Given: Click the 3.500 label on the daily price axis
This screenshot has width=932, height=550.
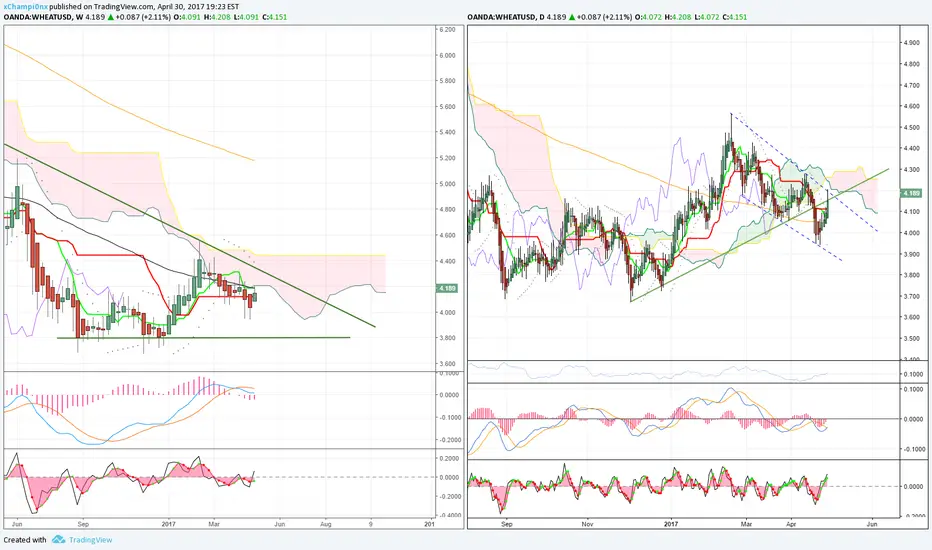Looking at the screenshot, I should pyautogui.click(x=912, y=338).
